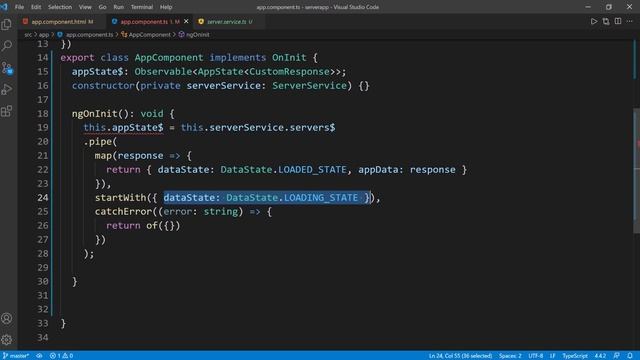Open the Extensions view
Viewport: 640px width, 360px height.
pyautogui.click(x=7, y=111)
